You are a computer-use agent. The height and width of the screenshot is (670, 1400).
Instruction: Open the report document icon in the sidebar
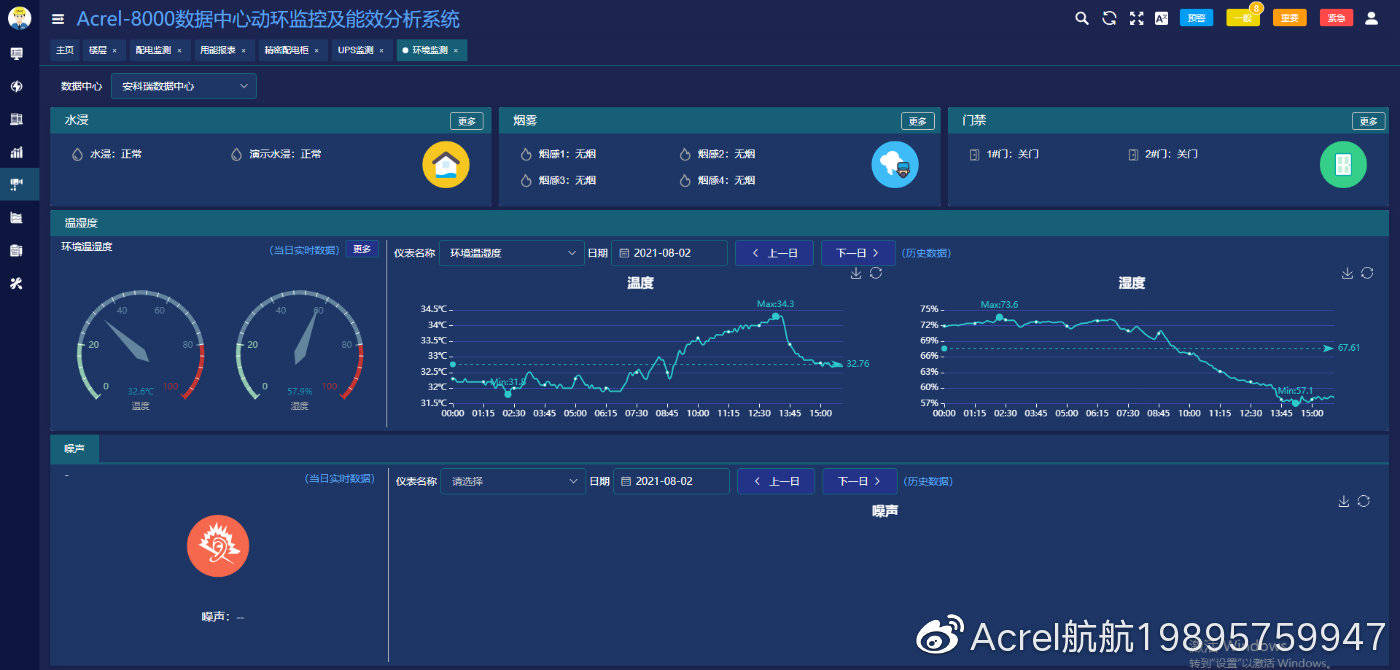[x=16, y=250]
